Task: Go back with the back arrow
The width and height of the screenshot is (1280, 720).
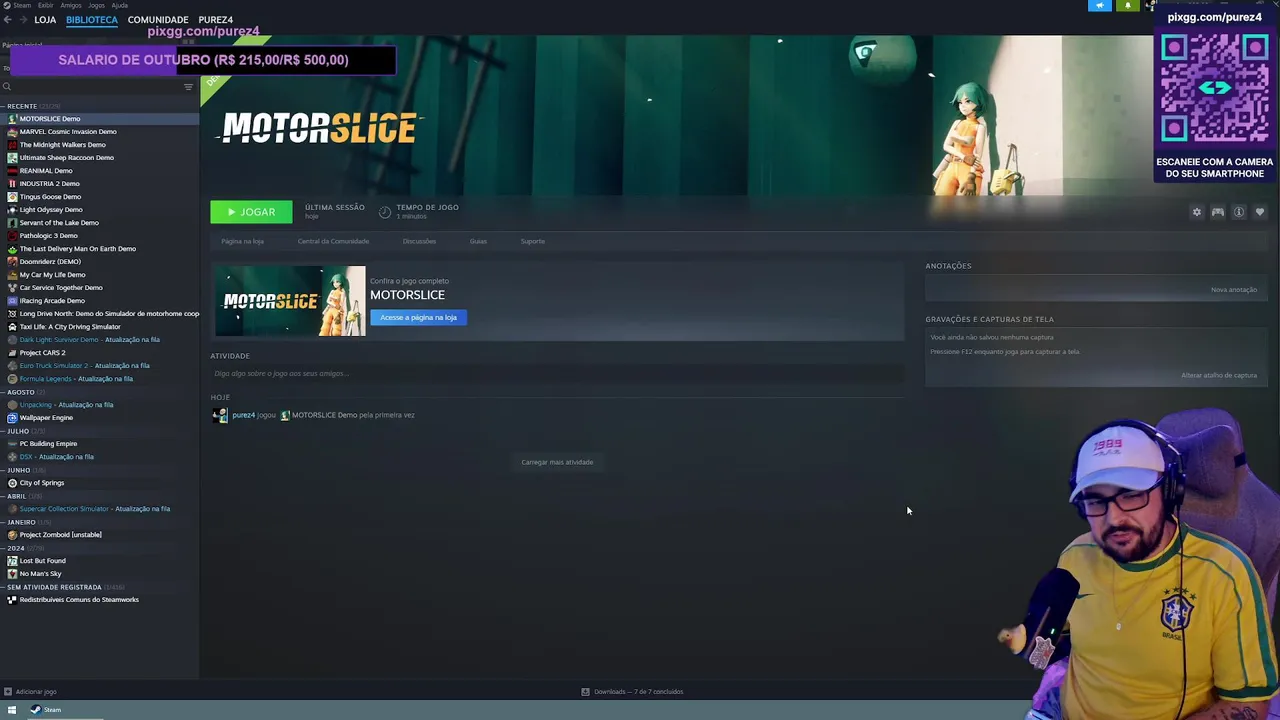Action: tap(8, 20)
